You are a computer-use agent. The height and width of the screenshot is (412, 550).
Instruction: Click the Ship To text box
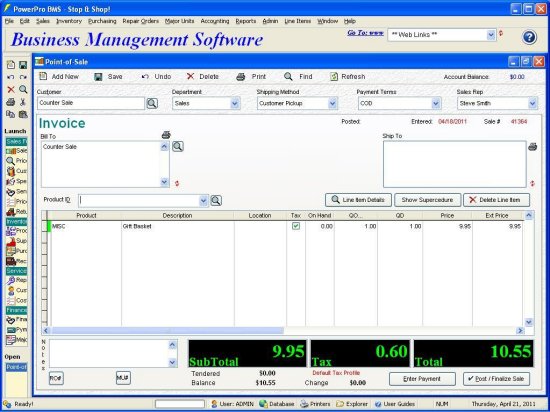tap(455, 164)
